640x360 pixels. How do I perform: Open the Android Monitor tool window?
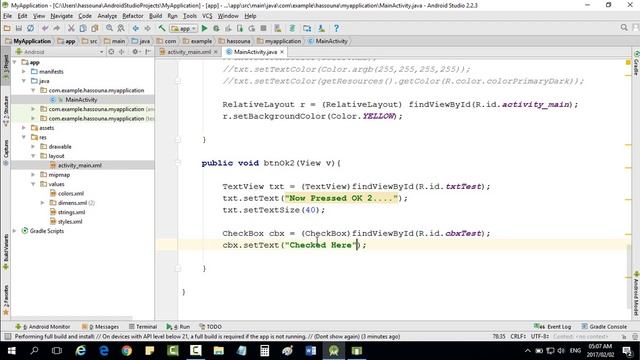(x=42, y=327)
